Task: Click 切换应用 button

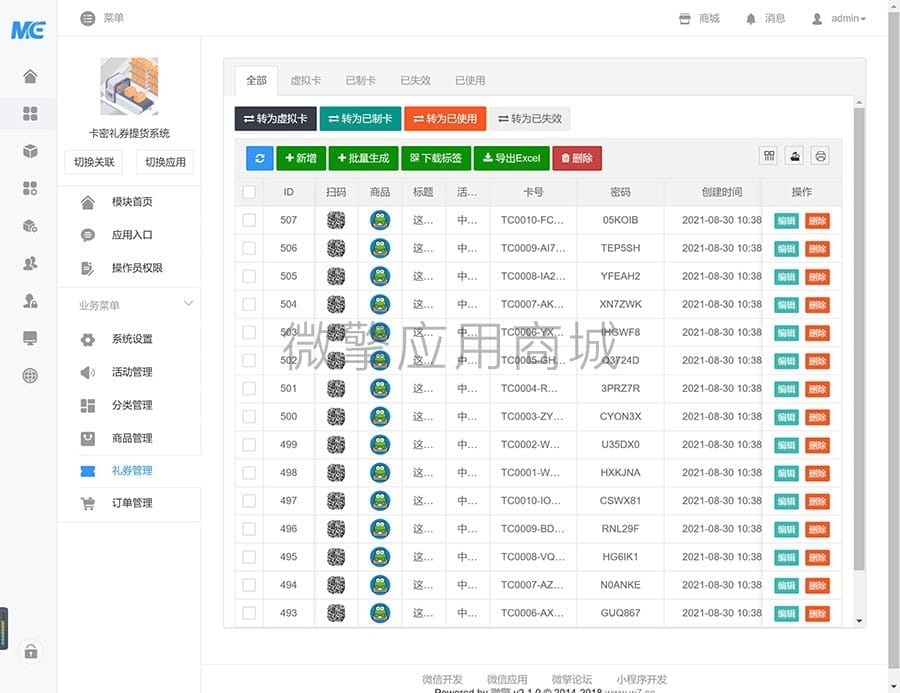Action: click(165, 162)
